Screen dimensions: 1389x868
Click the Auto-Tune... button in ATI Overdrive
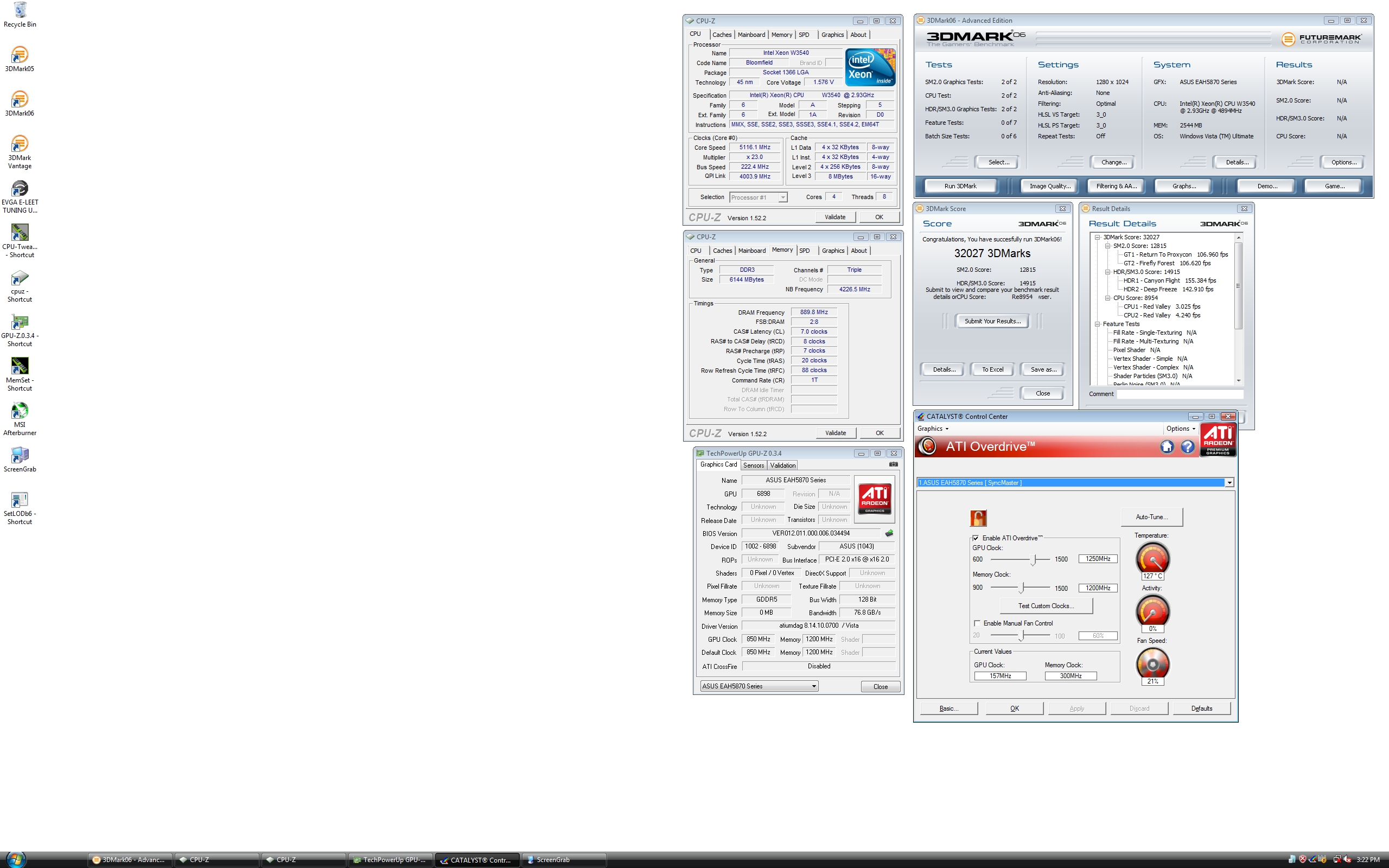click(x=1151, y=517)
